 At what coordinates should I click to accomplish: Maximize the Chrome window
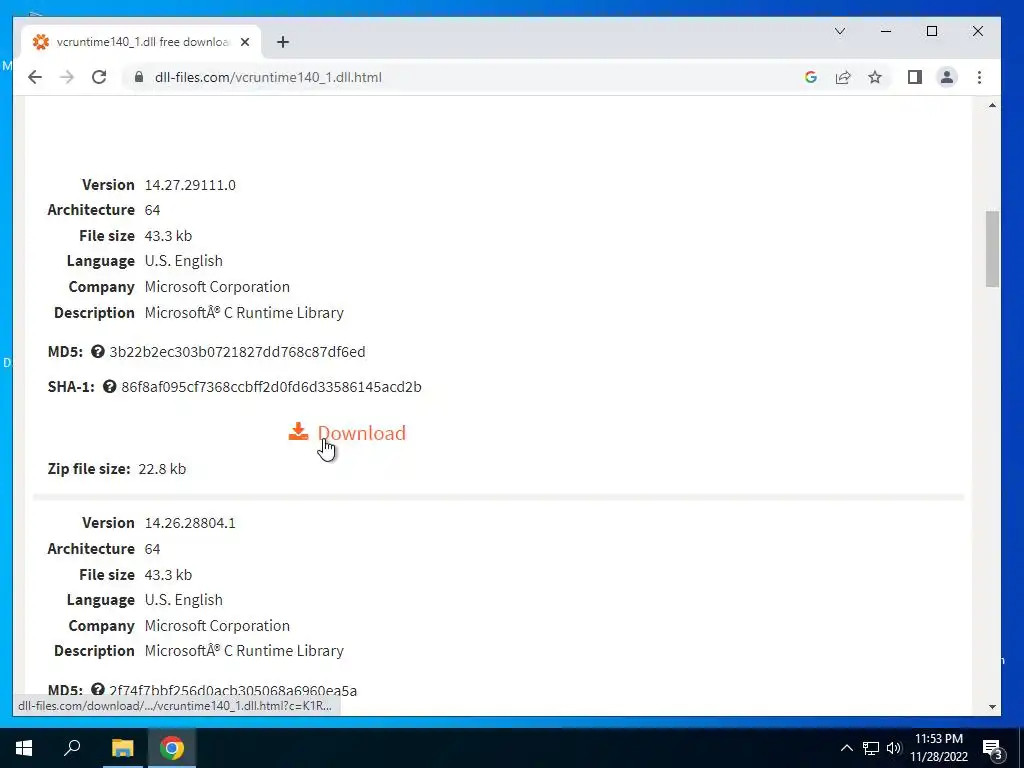pyautogui.click(x=932, y=31)
